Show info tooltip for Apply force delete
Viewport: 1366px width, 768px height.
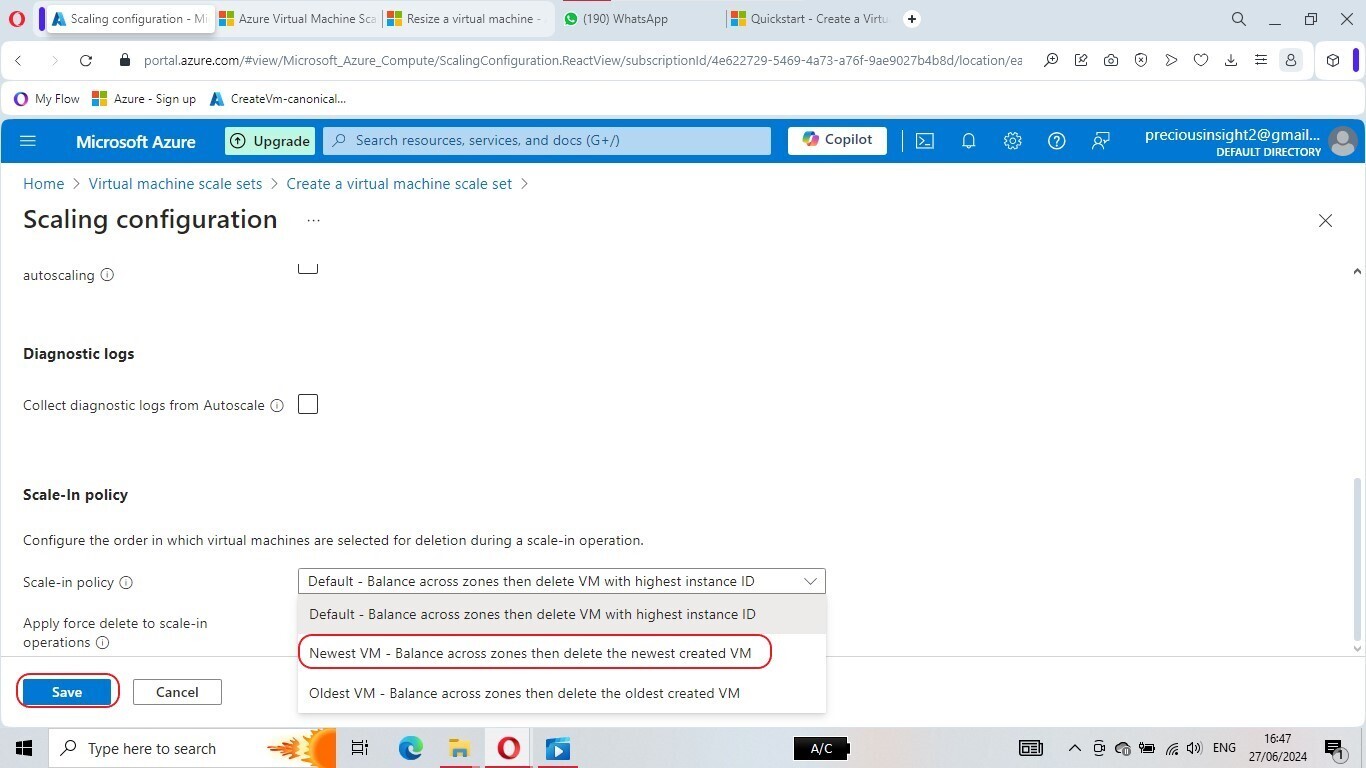(102, 643)
